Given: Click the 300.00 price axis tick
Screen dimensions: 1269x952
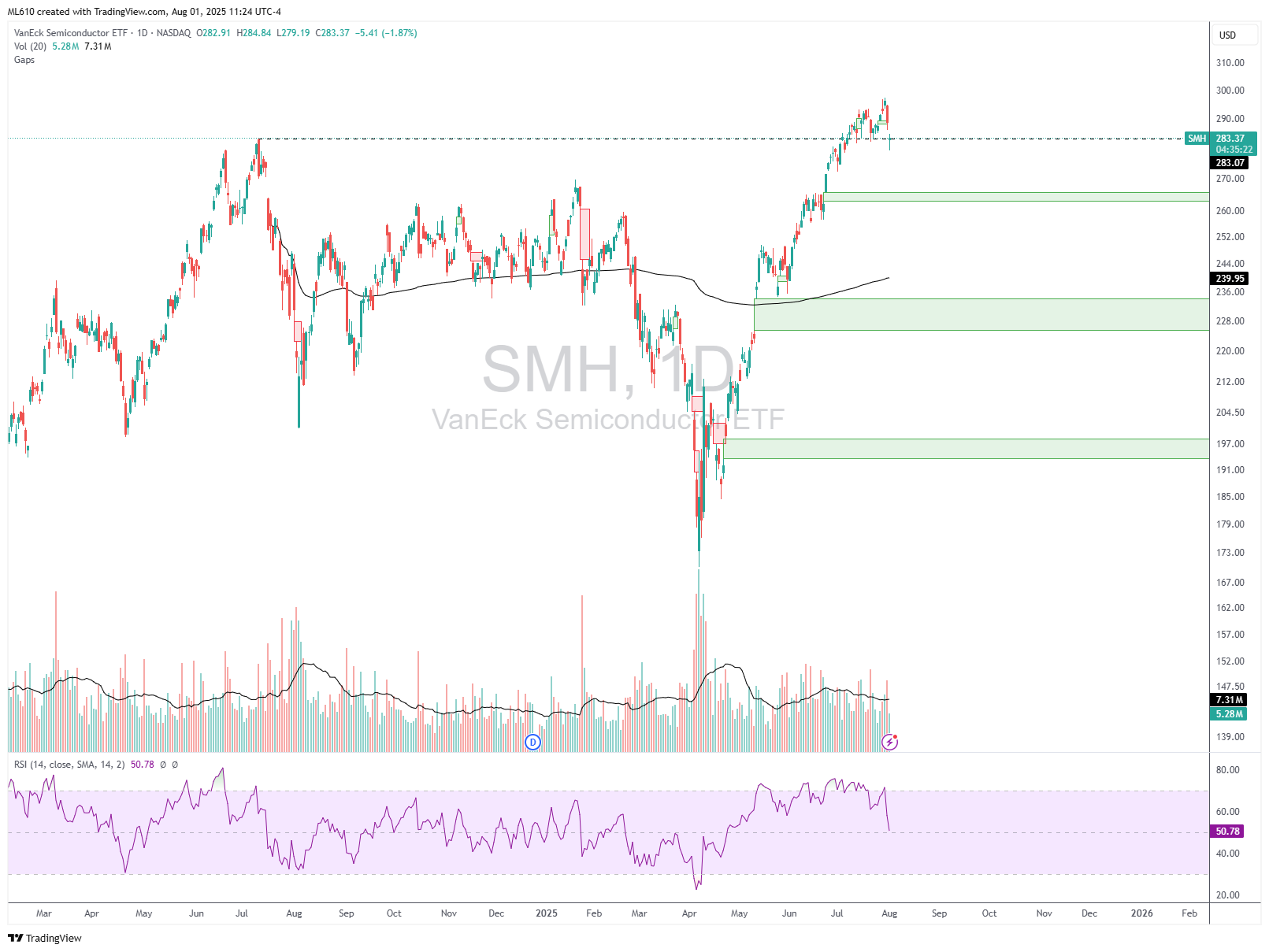Looking at the screenshot, I should [1230, 91].
